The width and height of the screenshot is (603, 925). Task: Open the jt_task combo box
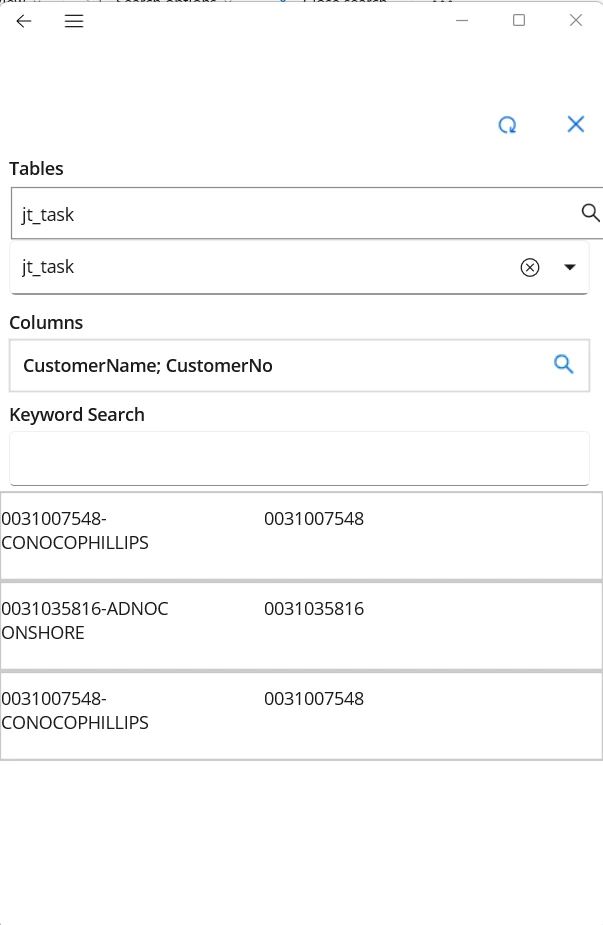click(x=260, y=267)
